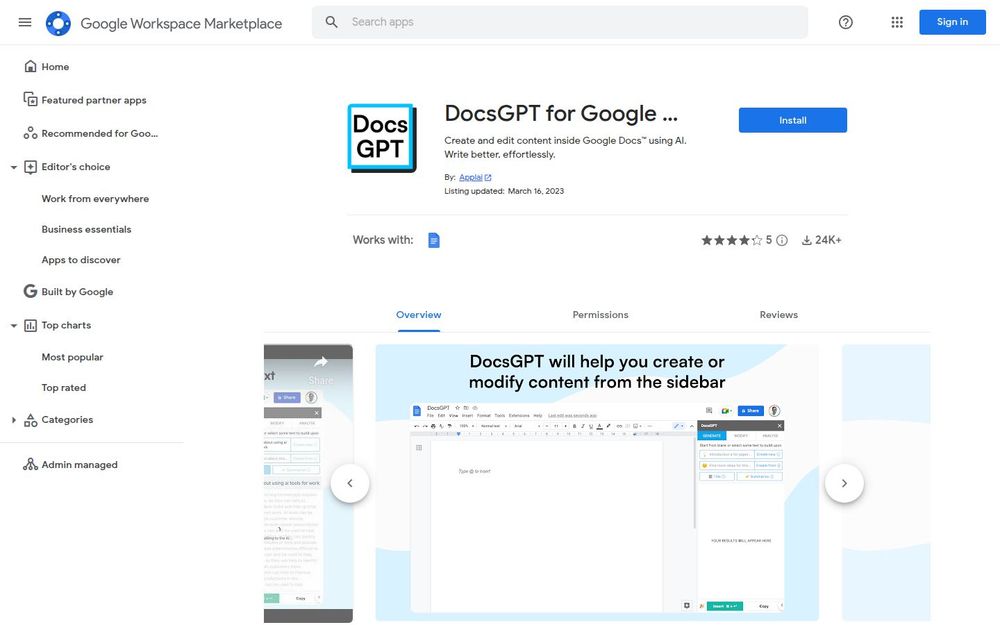Image resolution: width=1000 pixels, height=625 pixels.
Task: Collapse the Editor's choice section
Action: pyautogui.click(x=13, y=167)
